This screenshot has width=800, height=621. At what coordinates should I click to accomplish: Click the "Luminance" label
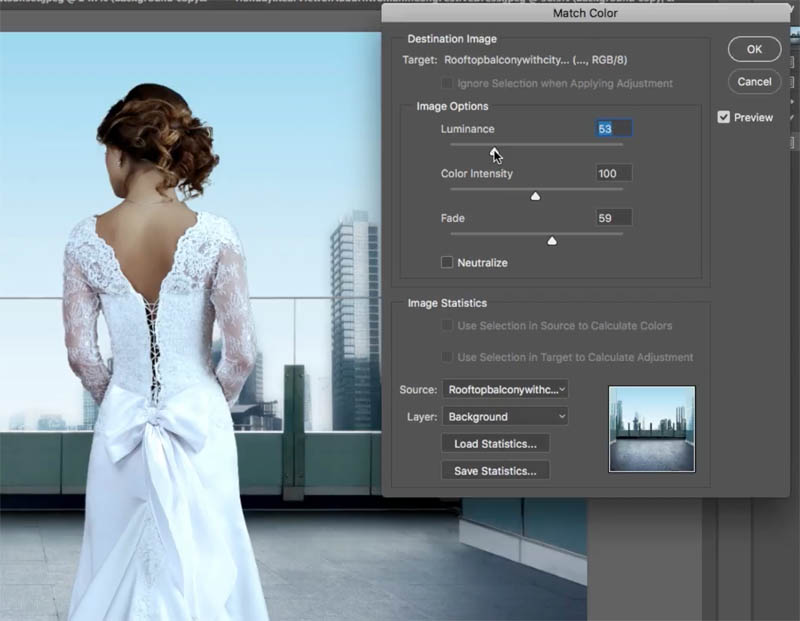(x=468, y=129)
